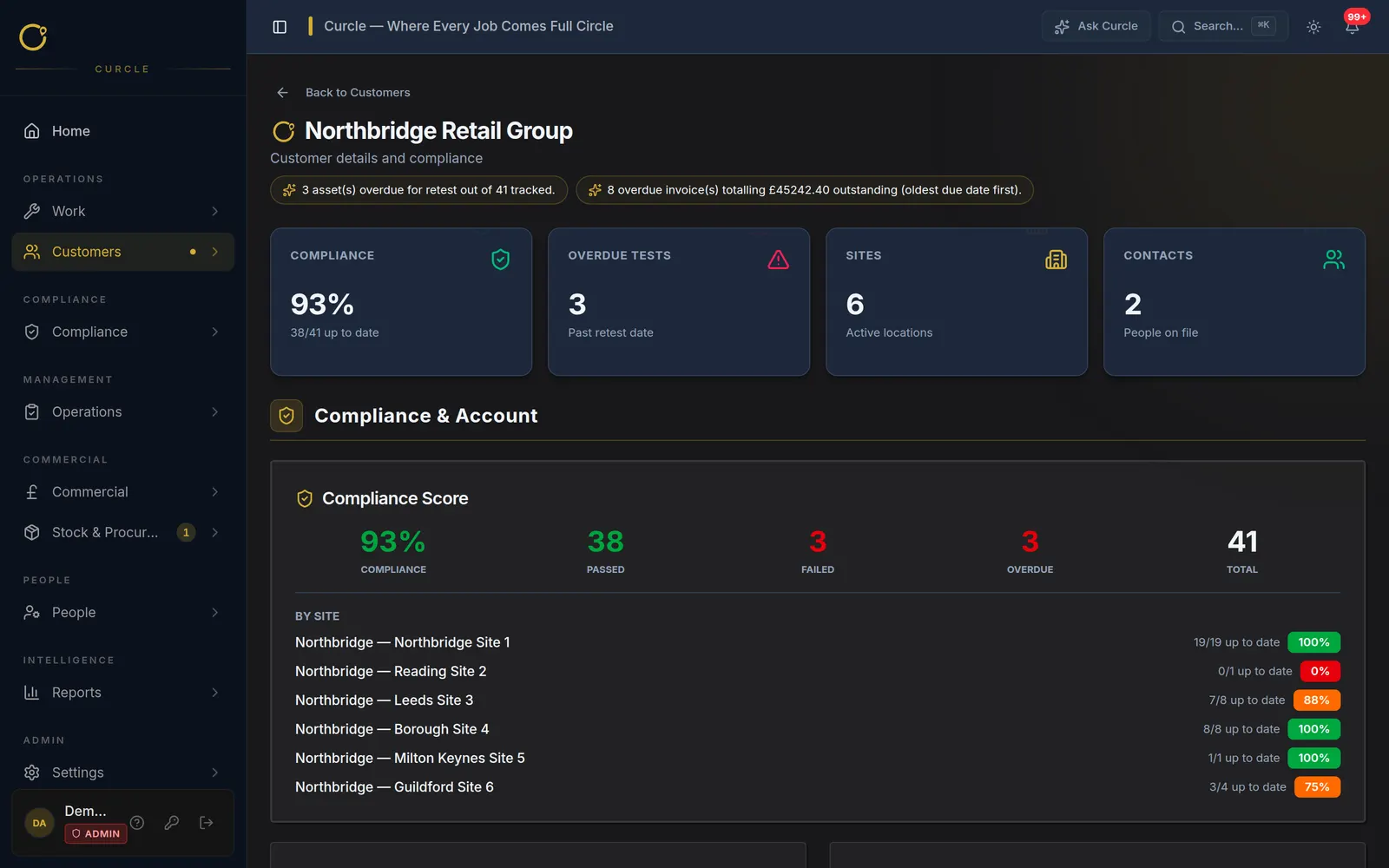Open notifications bell with 99+ badge
Image resolution: width=1389 pixels, height=868 pixels.
point(1352,26)
